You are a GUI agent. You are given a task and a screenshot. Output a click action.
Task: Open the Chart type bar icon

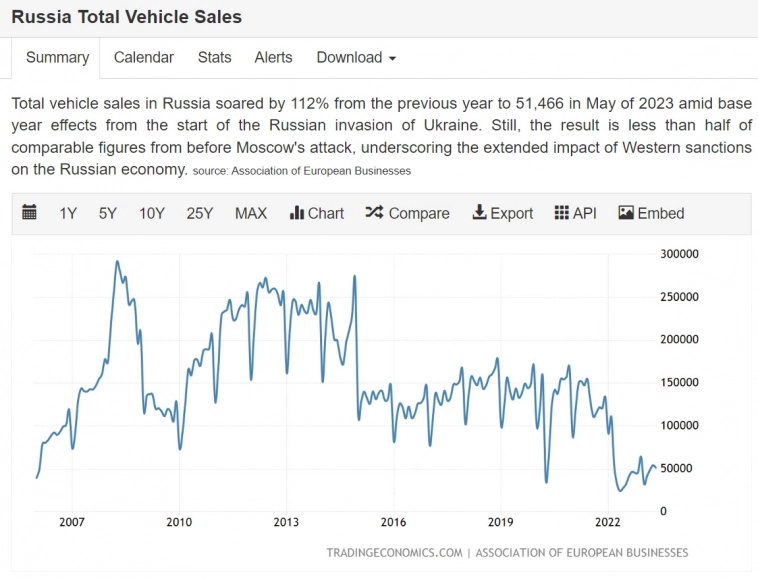click(297, 213)
